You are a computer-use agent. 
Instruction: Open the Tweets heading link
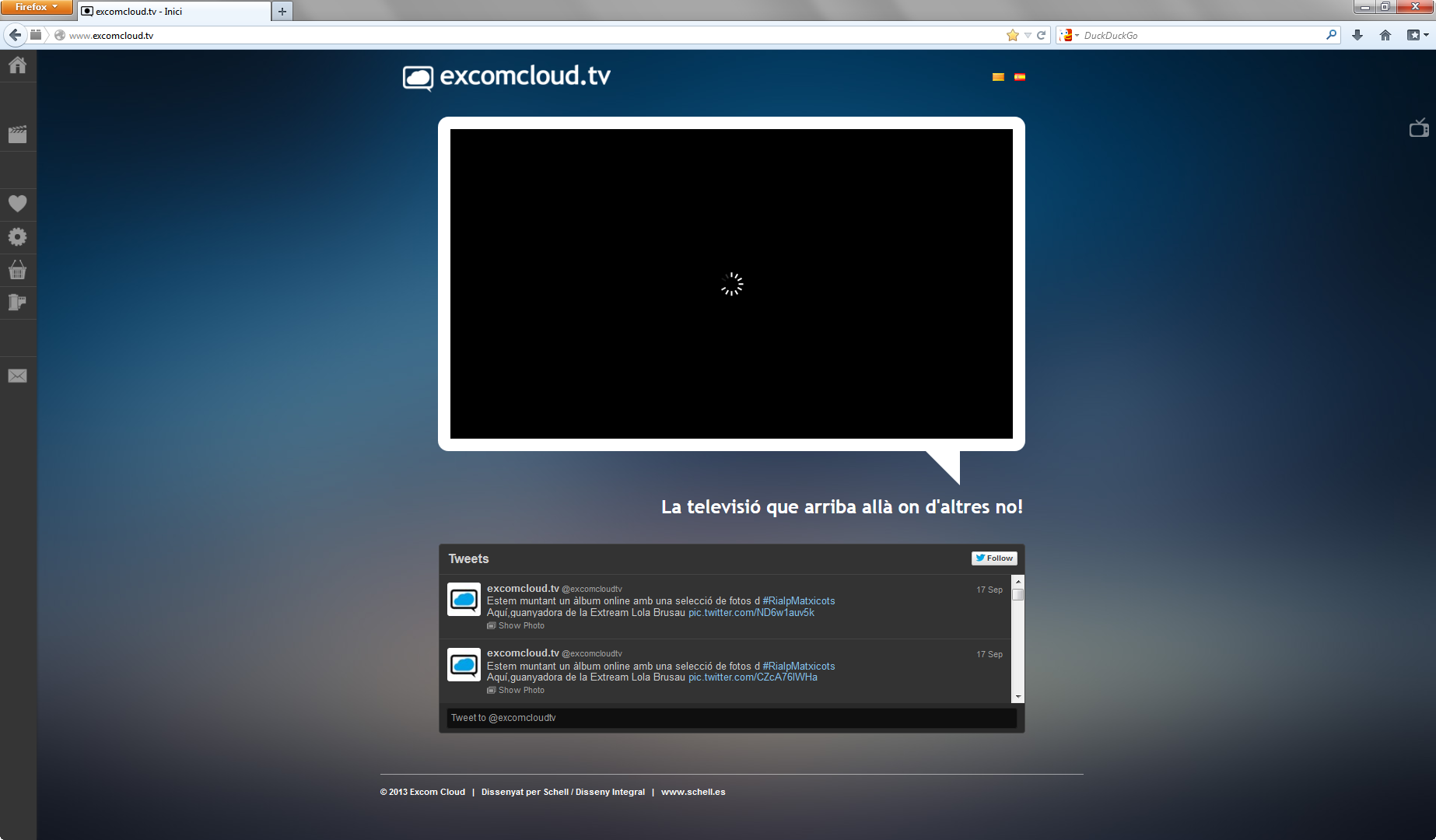tap(468, 559)
